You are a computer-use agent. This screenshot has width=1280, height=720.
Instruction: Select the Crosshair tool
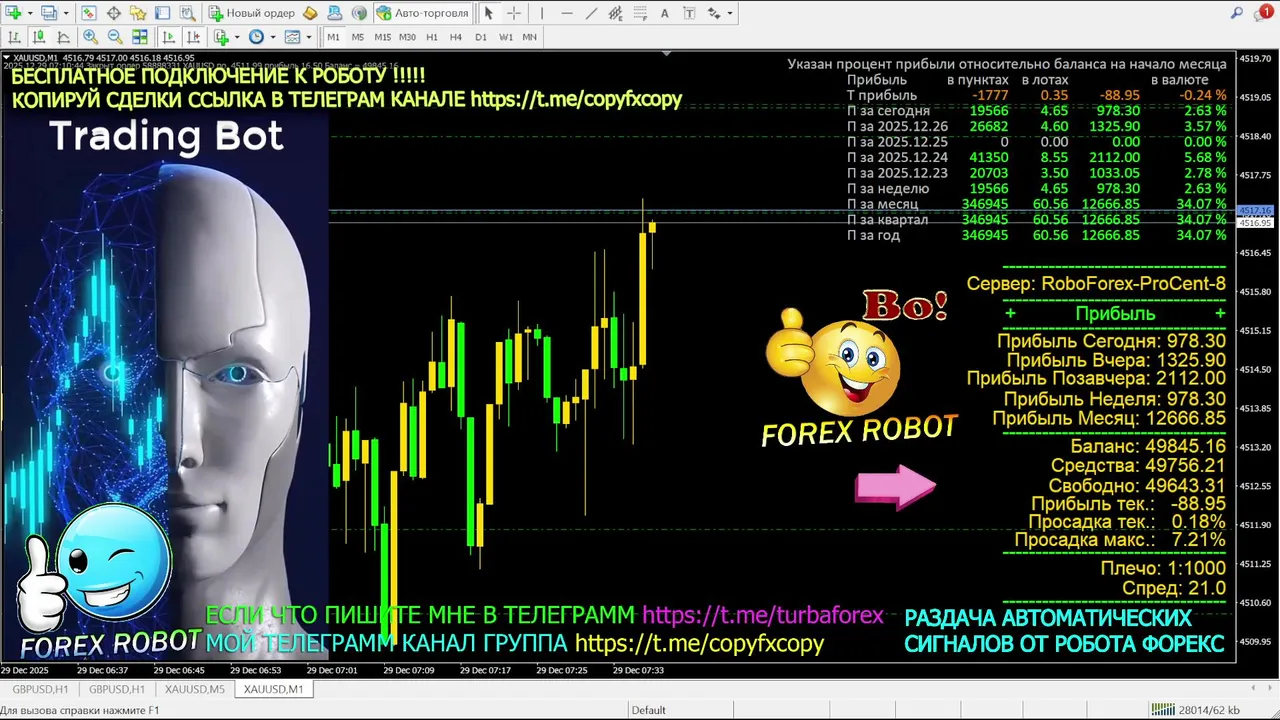tap(514, 13)
